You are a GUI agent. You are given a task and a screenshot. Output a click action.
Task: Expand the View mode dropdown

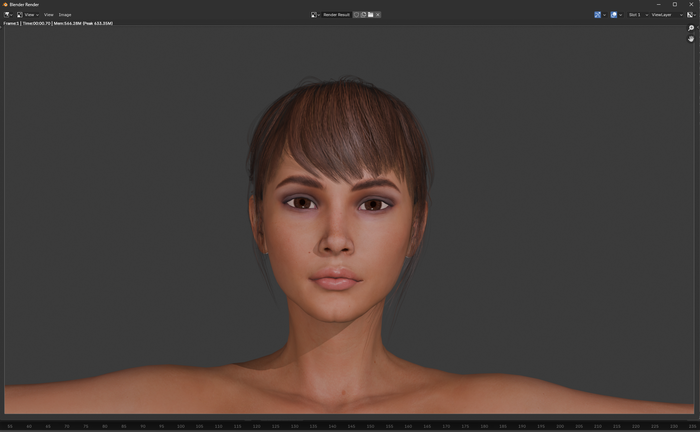pyautogui.click(x=29, y=15)
